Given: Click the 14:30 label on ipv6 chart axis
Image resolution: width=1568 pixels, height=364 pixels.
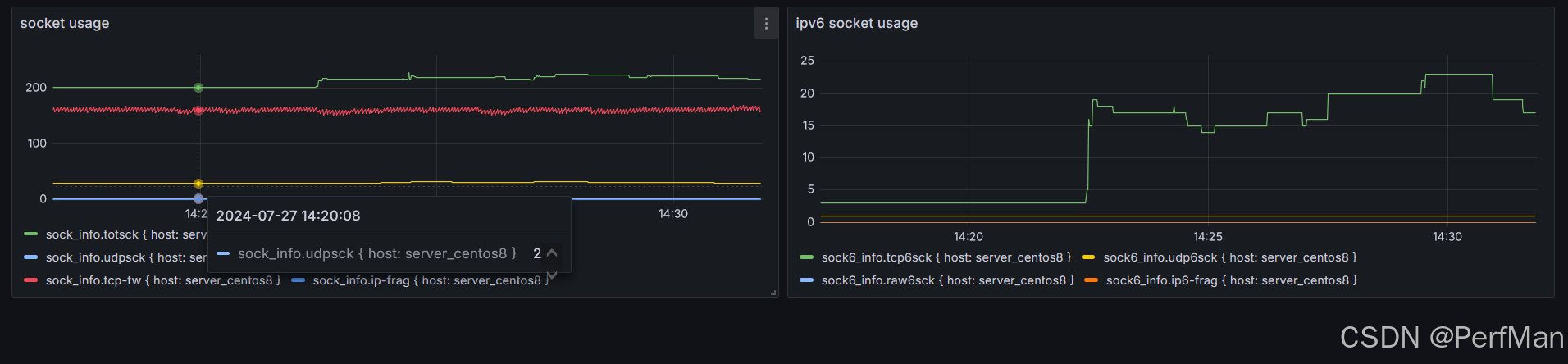Looking at the screenshot, I should (1447, 237).
